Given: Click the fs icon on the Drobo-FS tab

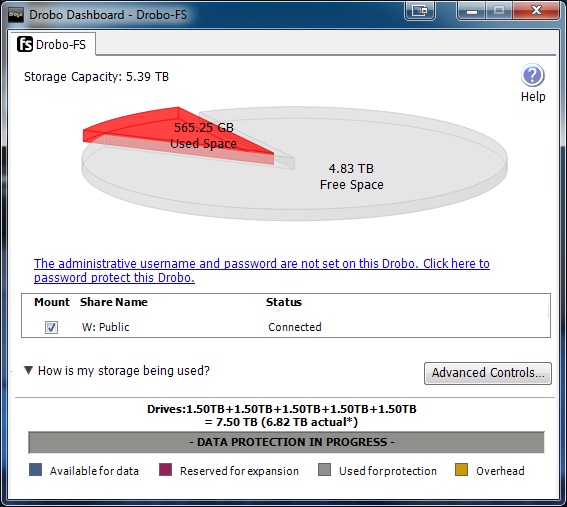Looking at the screenshot, I should [x=25, y=44].
